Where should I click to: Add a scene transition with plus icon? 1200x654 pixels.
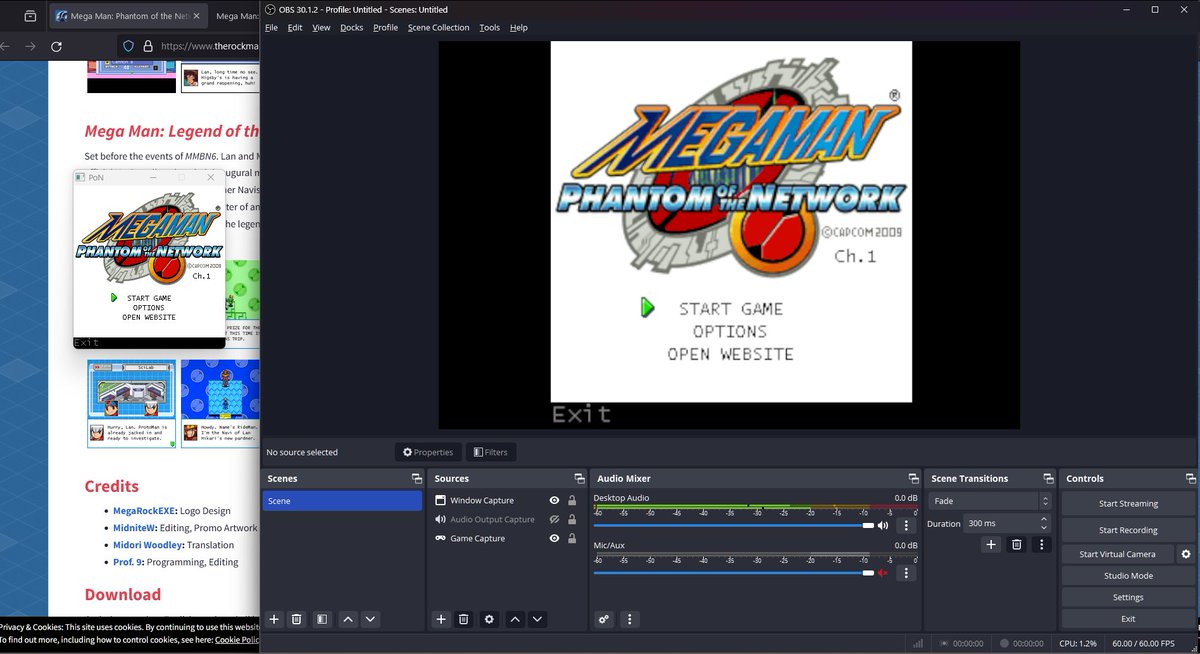(x=991, y=545)
